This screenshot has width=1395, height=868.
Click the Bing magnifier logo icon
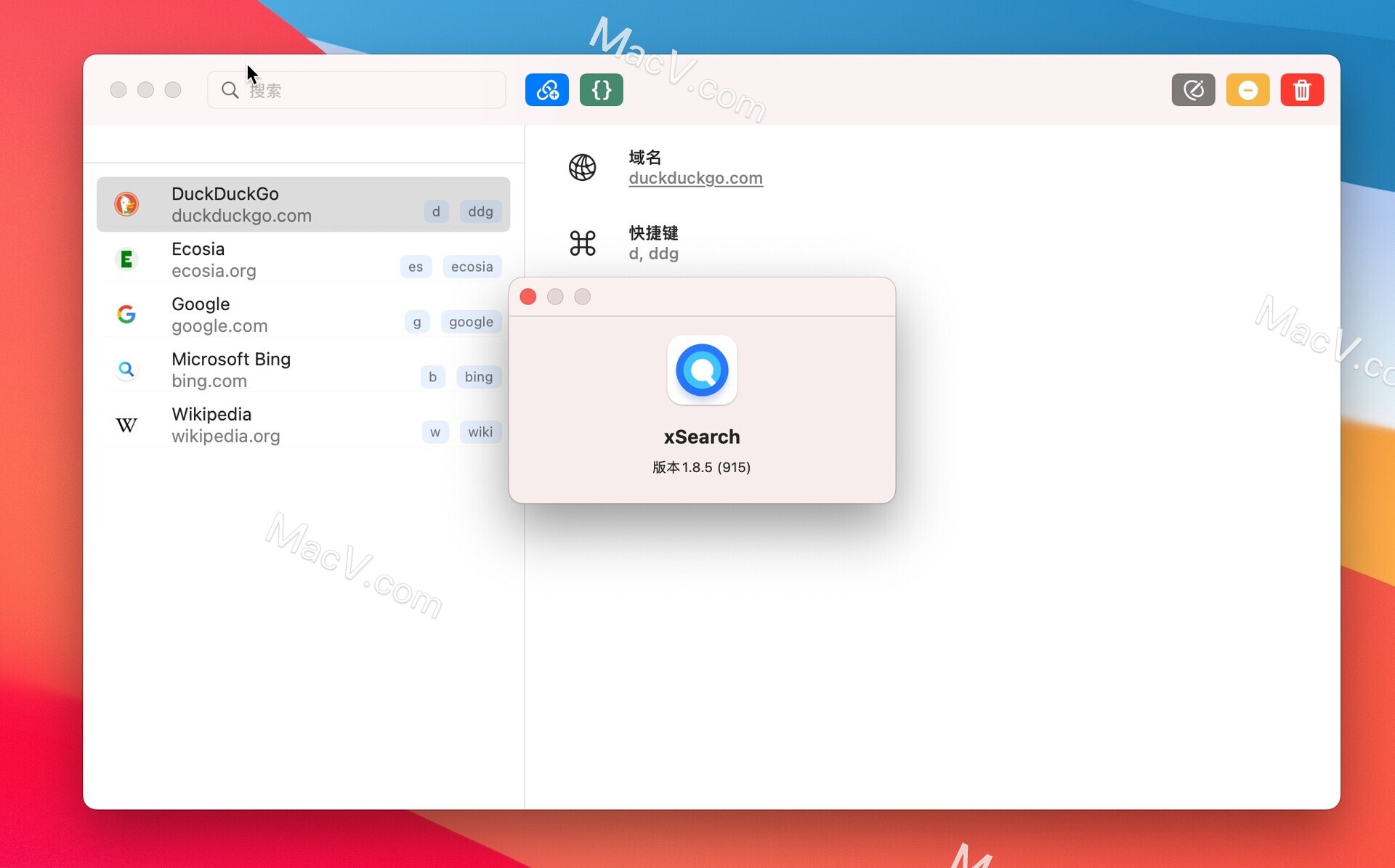pyautogui.click(x=126, y=369)
